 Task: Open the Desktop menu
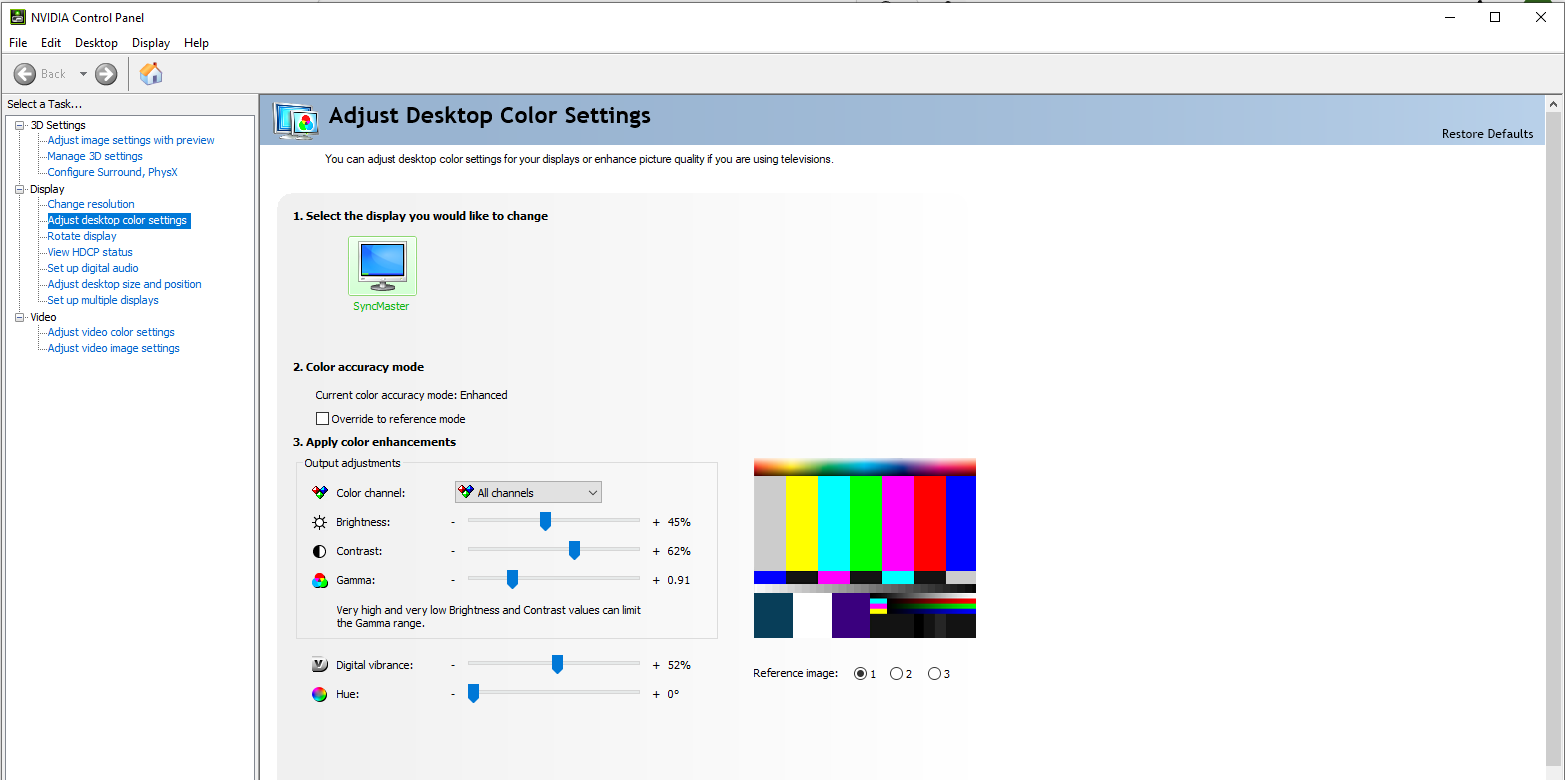coord(96,43)
